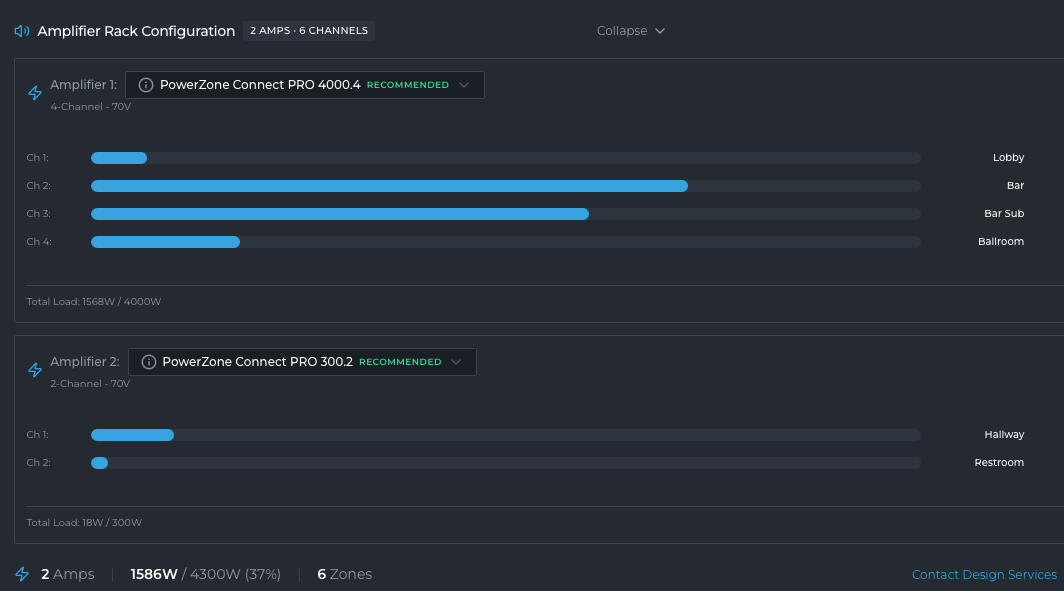Image resolution: width=1064 pixels, height=591 pixels.
Task: Click the Hallway channel load bar
Action: 506,435
